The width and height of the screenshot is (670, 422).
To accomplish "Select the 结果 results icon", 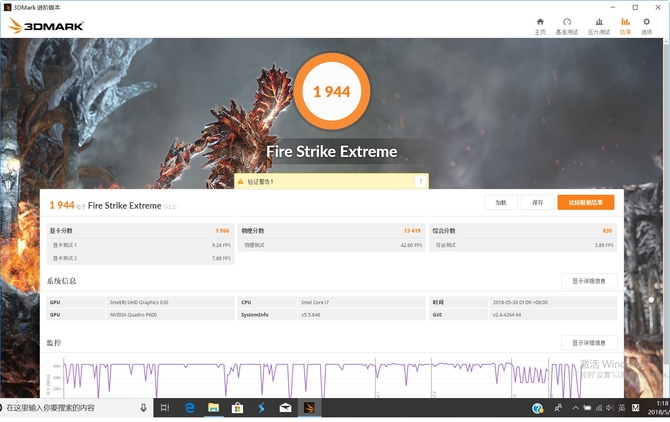I will click(x=625, y=25).
